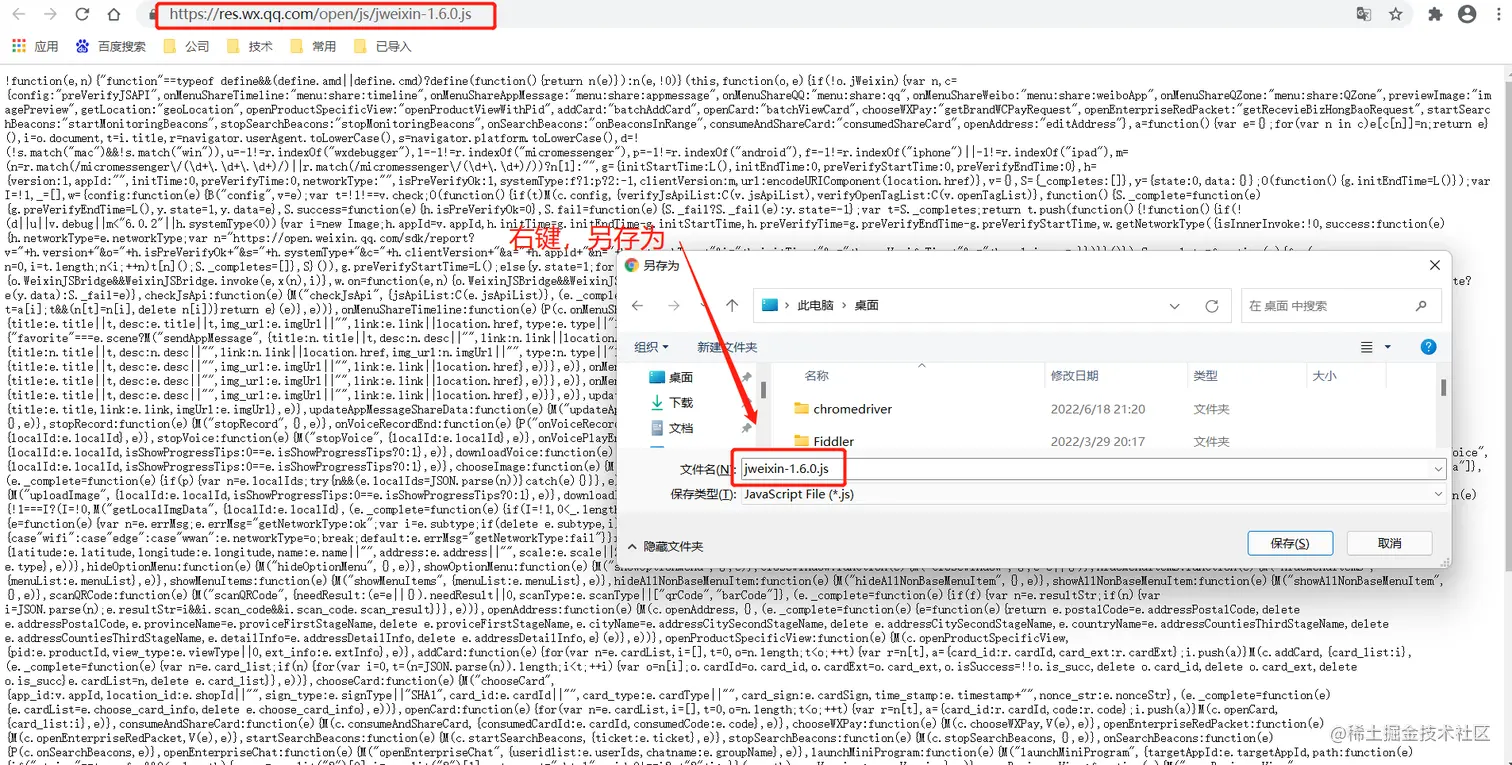
Task: Go to Chrome's home page icon
Action: [114, 15]
